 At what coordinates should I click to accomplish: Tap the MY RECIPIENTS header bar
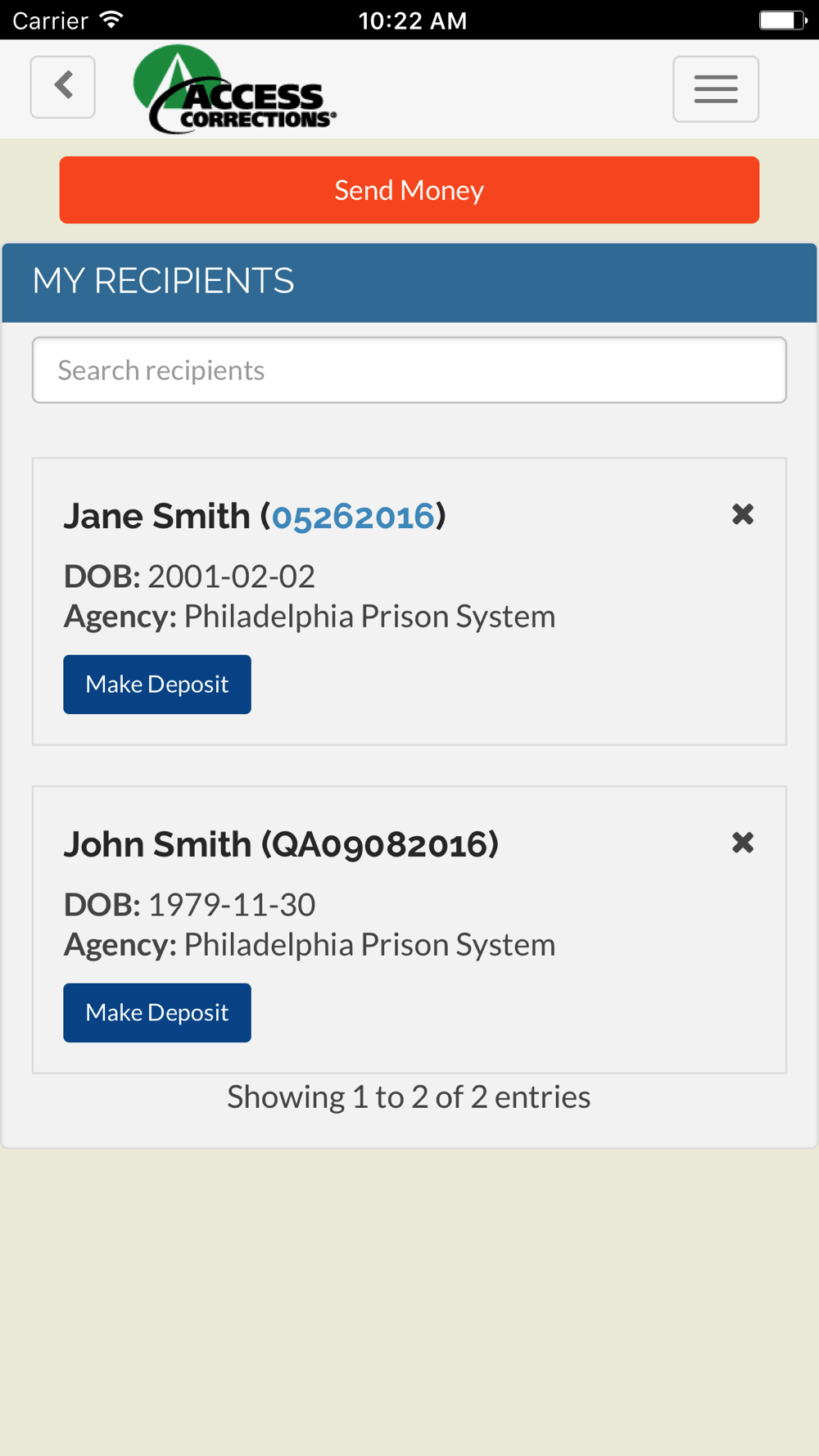coord(409,282)
